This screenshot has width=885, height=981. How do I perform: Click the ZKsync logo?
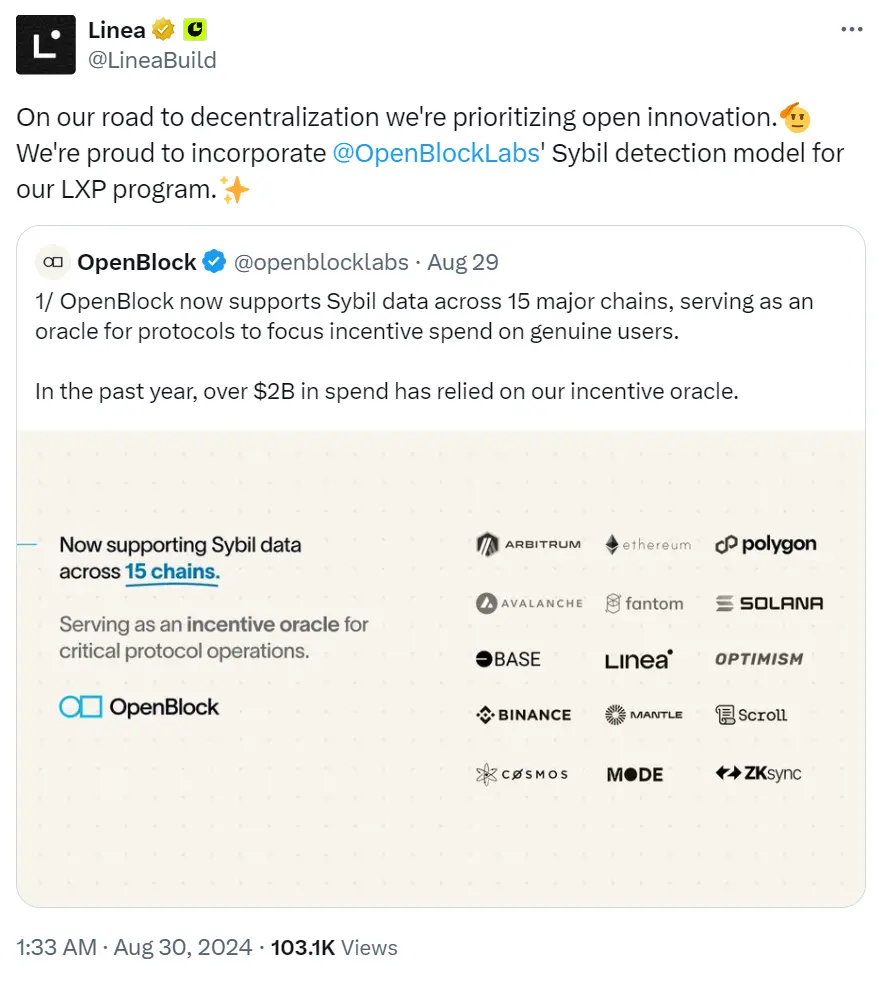coord(758,773)
